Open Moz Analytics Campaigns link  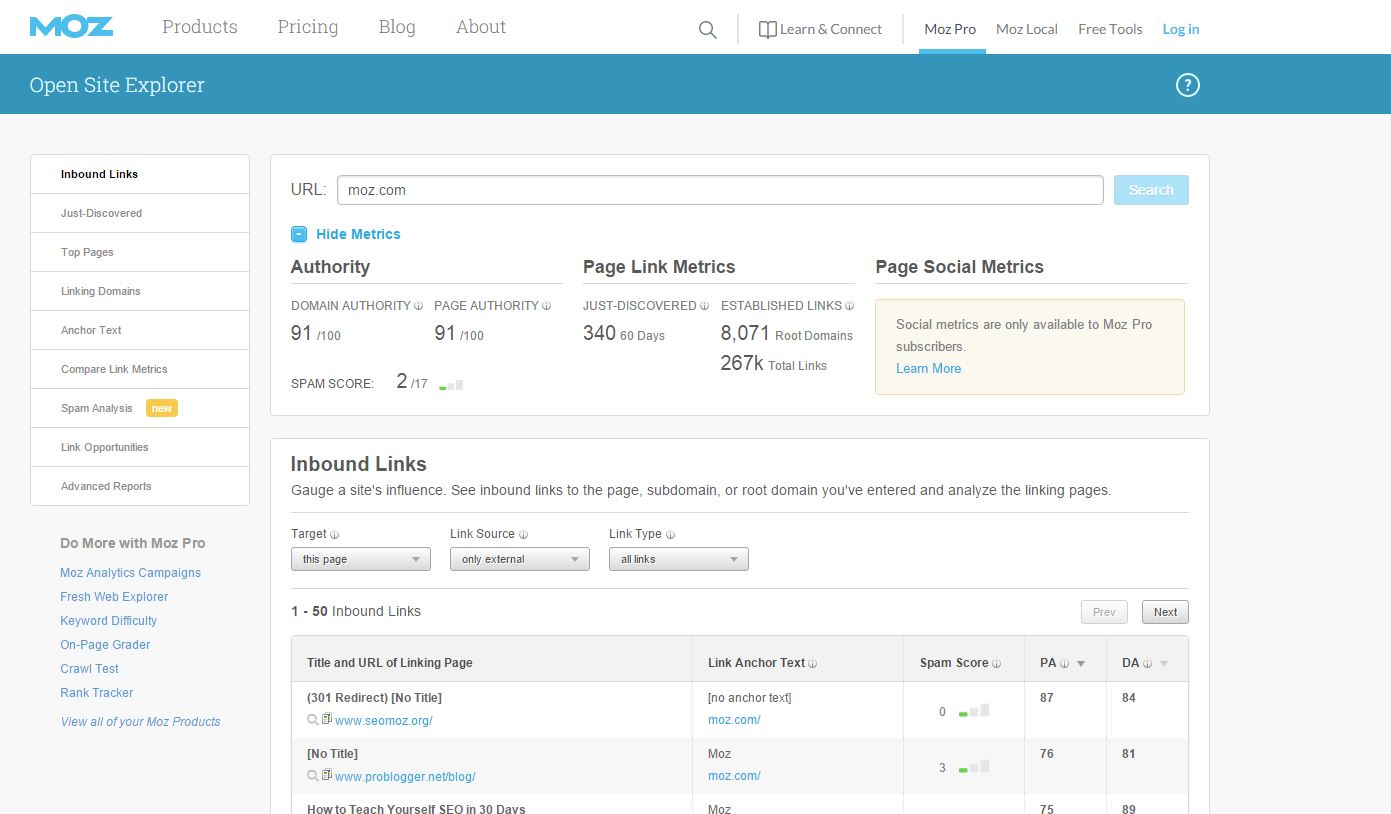click(x=130, y=573)
